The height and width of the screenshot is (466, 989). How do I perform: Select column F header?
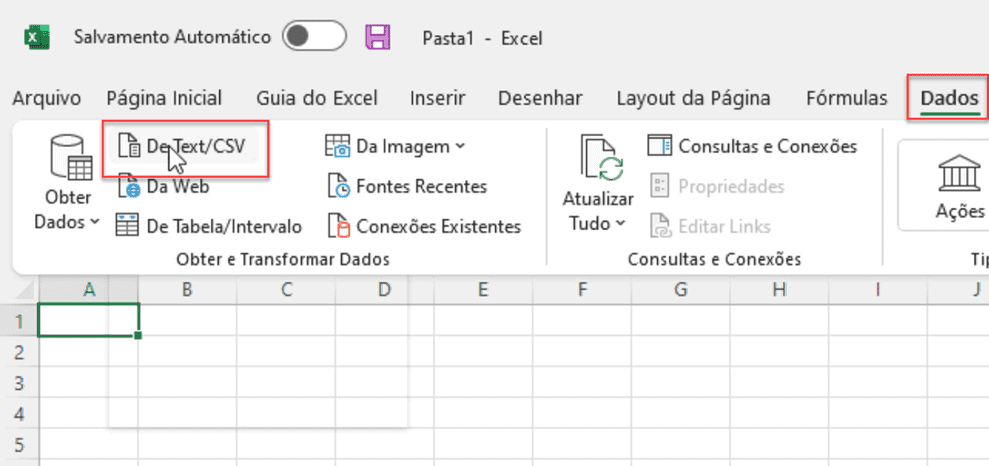click(581, 290)
